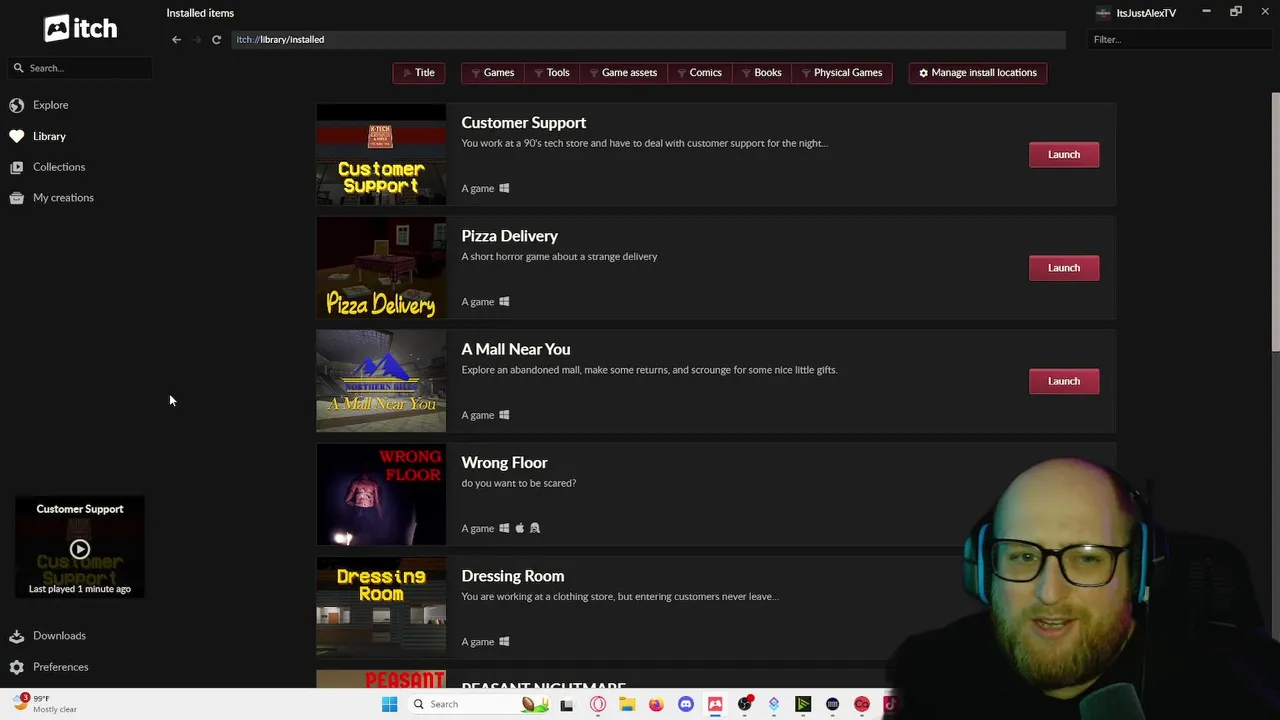Toggle the Comics filter
The image size is (1280, 720).
coord(699,73)
